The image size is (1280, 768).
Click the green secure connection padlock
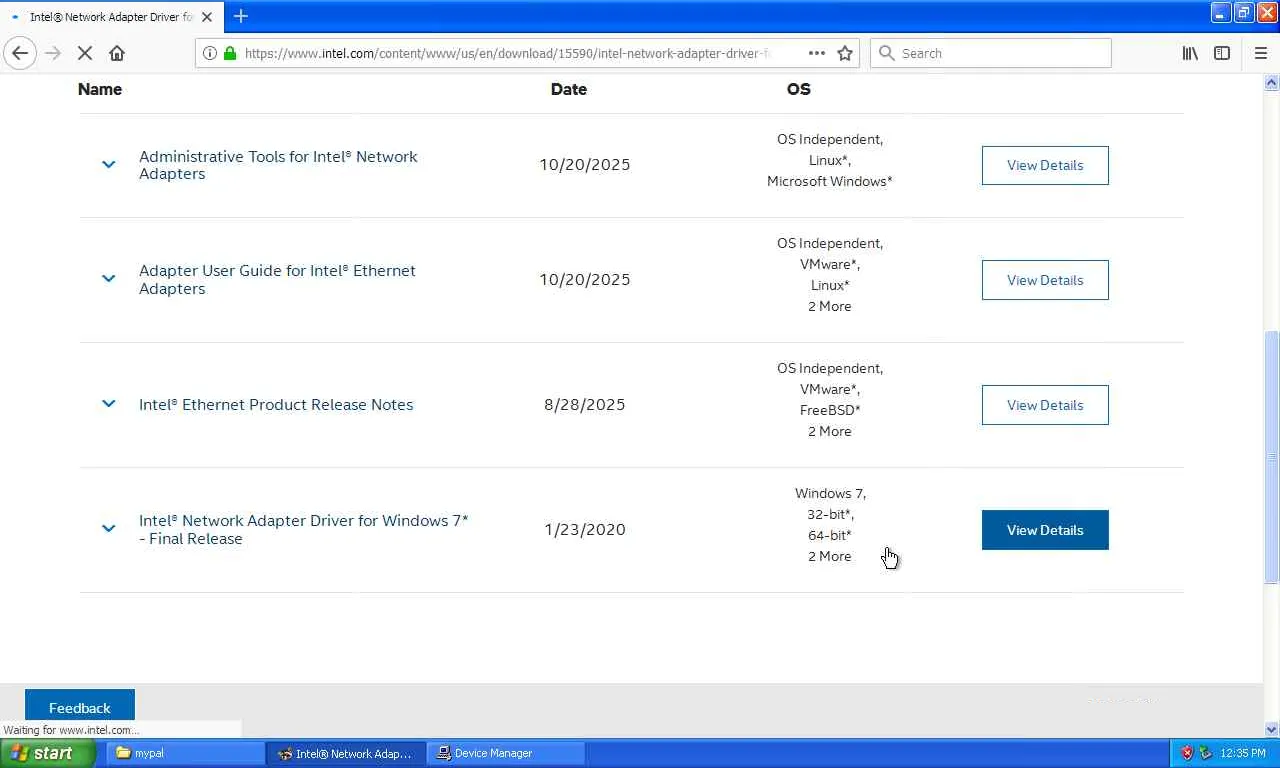230,53
